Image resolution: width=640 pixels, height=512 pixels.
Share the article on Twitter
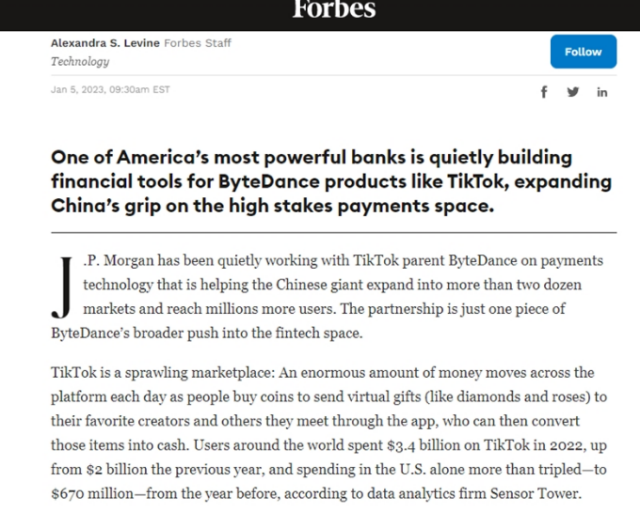pyautogui.click(x=573, y=92)
